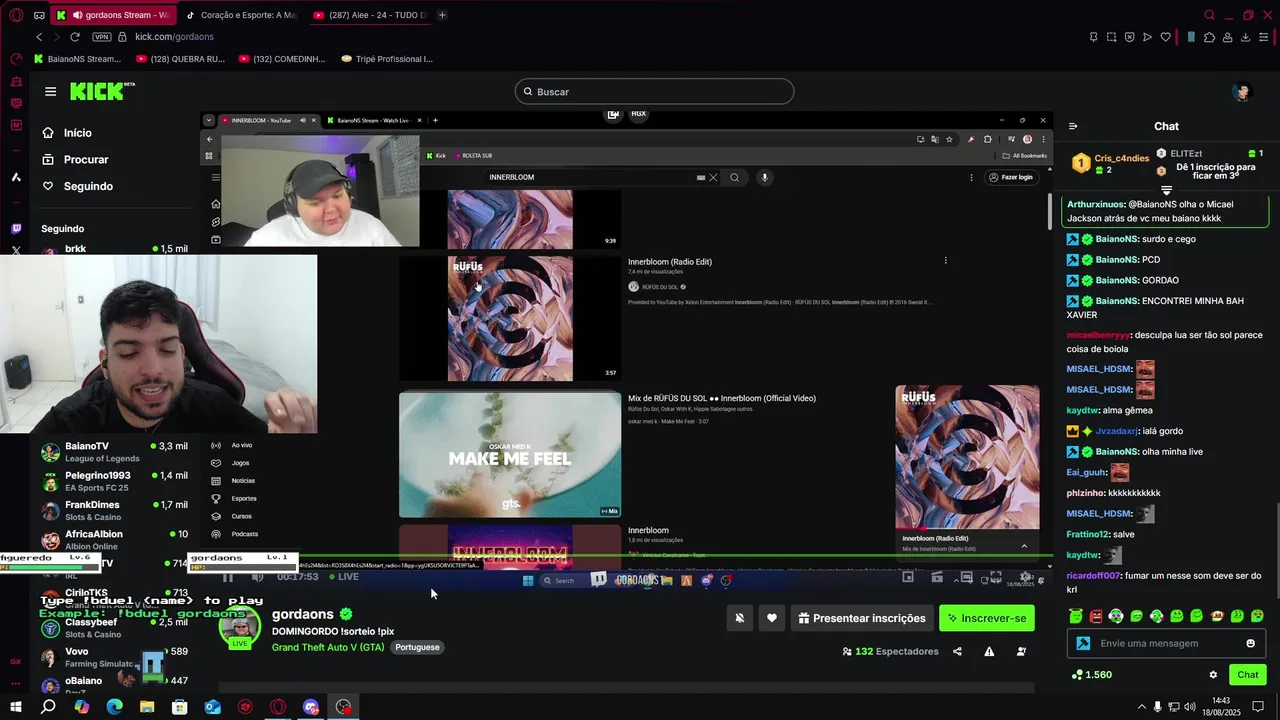
Task: Share the gordaons stream
Action: [x=957, y=652]
